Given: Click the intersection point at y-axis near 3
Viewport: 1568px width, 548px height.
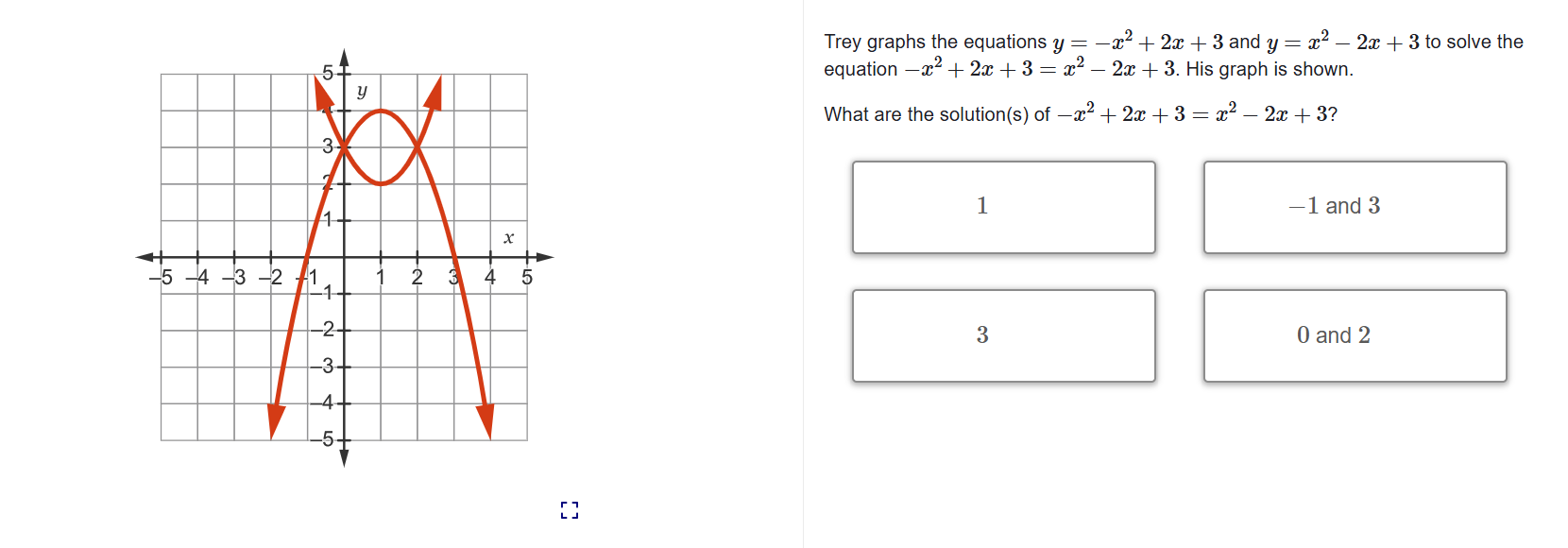Looking at the screenshot, I should tap(342, 146).
